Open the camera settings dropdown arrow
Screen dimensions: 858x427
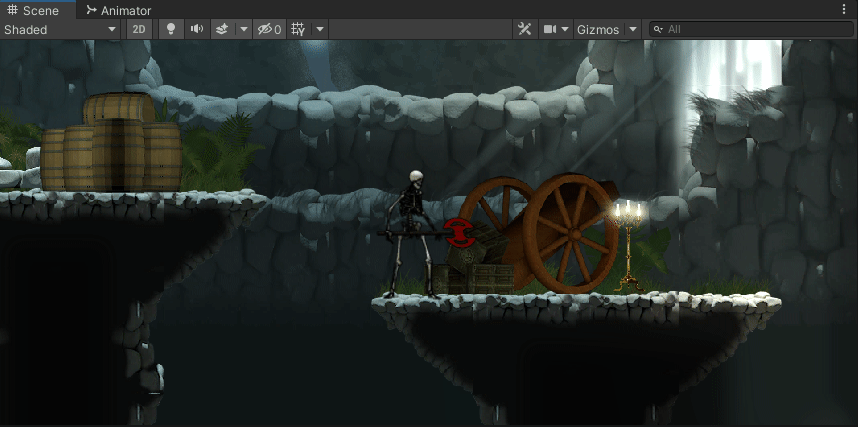565,30
